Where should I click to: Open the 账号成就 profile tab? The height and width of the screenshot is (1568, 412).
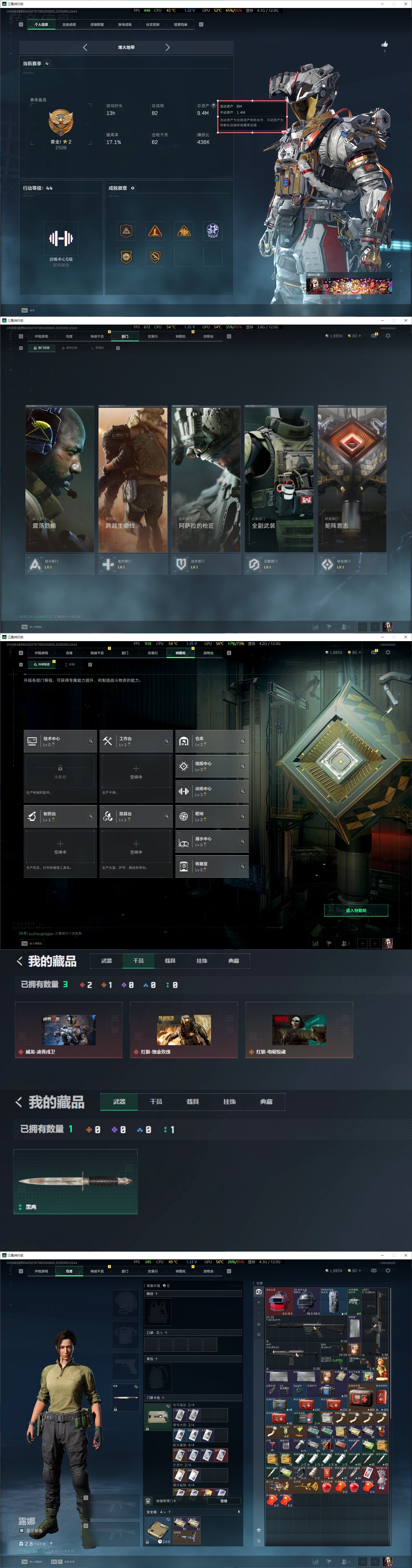[x=125, y=25]
